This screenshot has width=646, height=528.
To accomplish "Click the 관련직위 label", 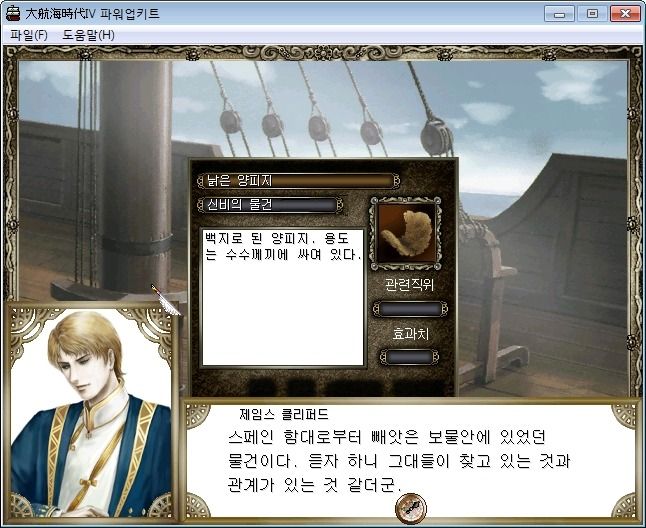I will [x=409, y=285].
